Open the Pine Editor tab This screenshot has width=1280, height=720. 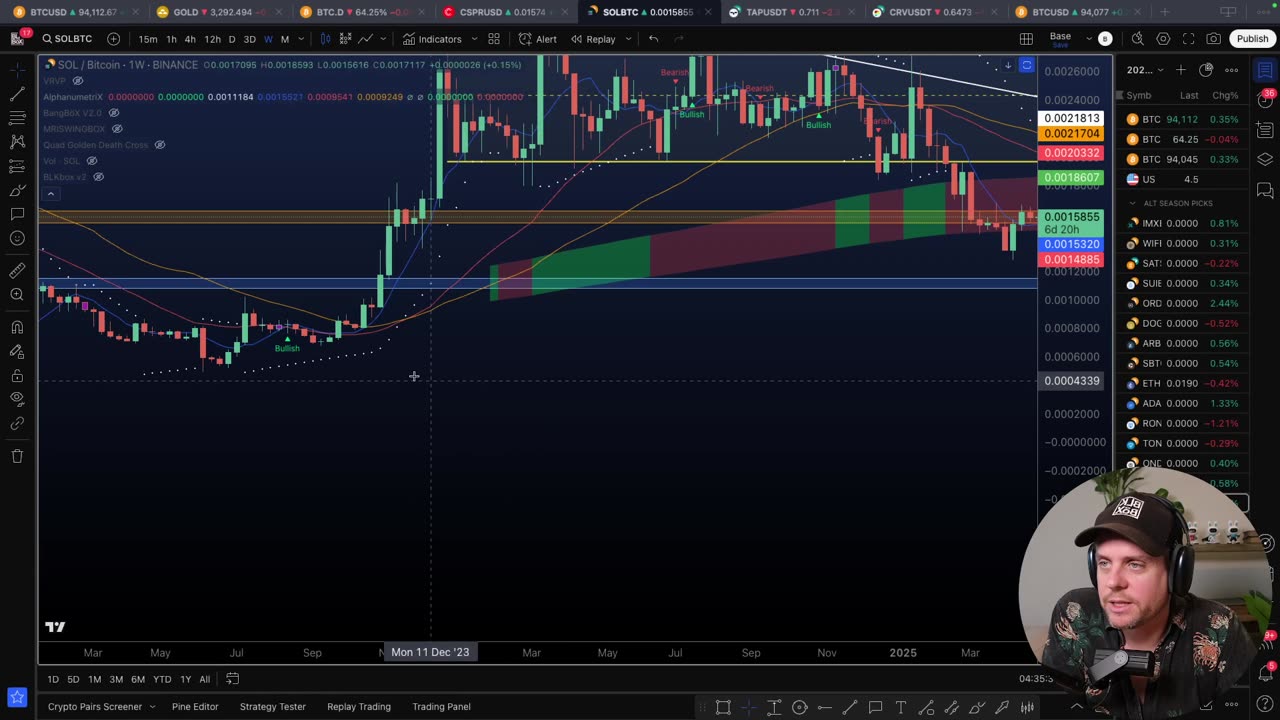(x=195, y=706)
